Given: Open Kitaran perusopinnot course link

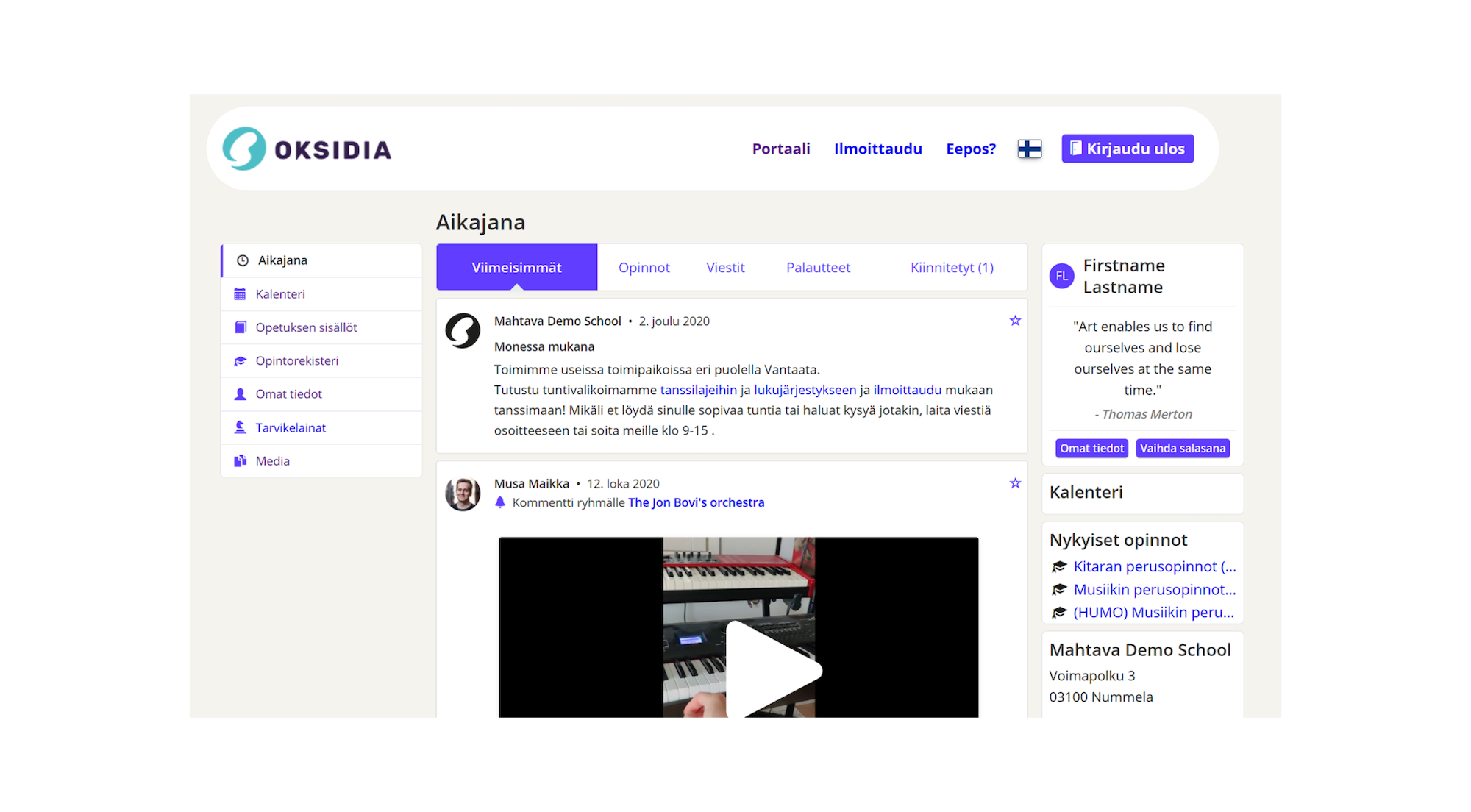Looking at the screenshot, I should [1154, 566].
